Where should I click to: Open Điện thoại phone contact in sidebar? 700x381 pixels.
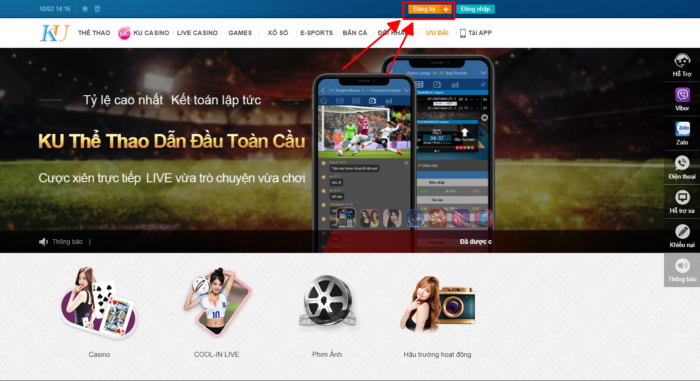[x=682, y=167]
